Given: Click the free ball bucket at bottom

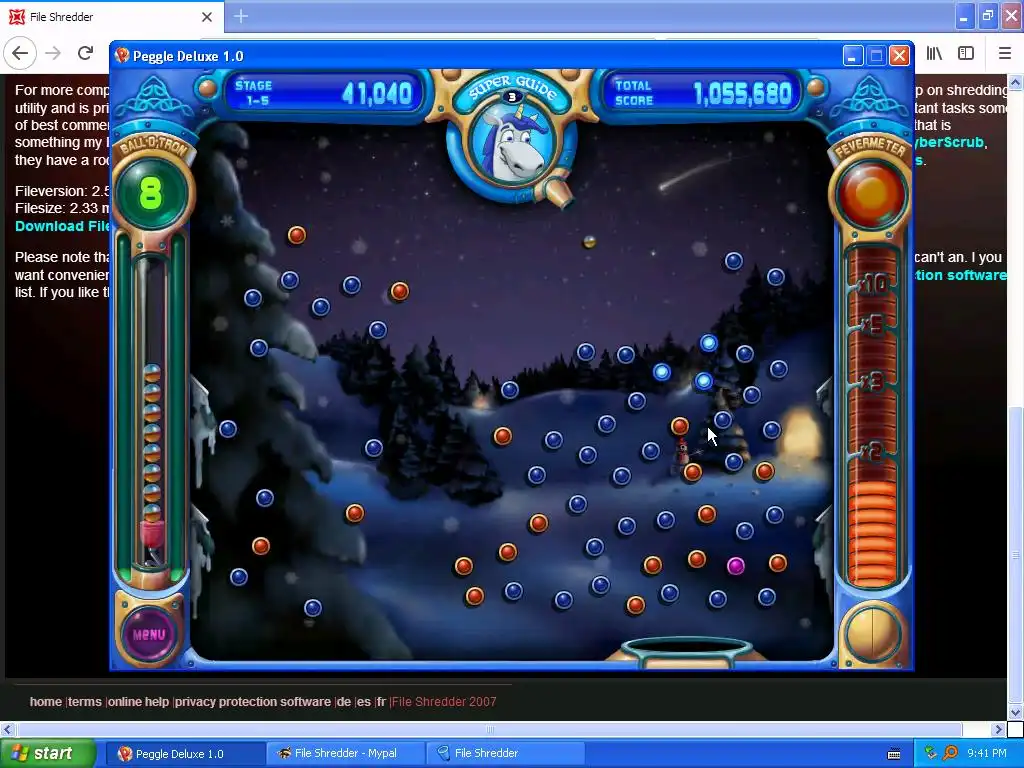Looking at the screenshot, I should tap(686, 650).
